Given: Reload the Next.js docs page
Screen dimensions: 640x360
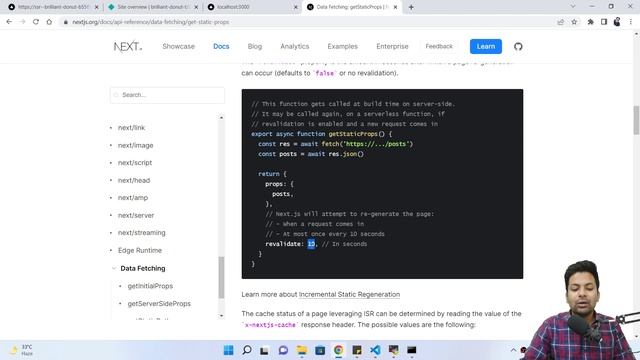Looking at the screenshot, I should click(x=36, y=22).
